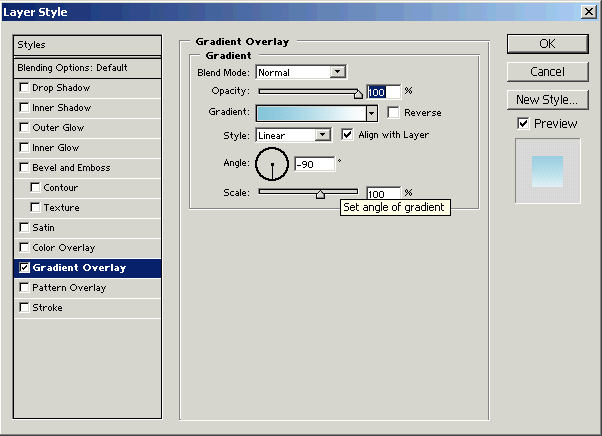The image size is (602, 436).
Task: Click the Scale value field
Action: [x=383, y=193]
